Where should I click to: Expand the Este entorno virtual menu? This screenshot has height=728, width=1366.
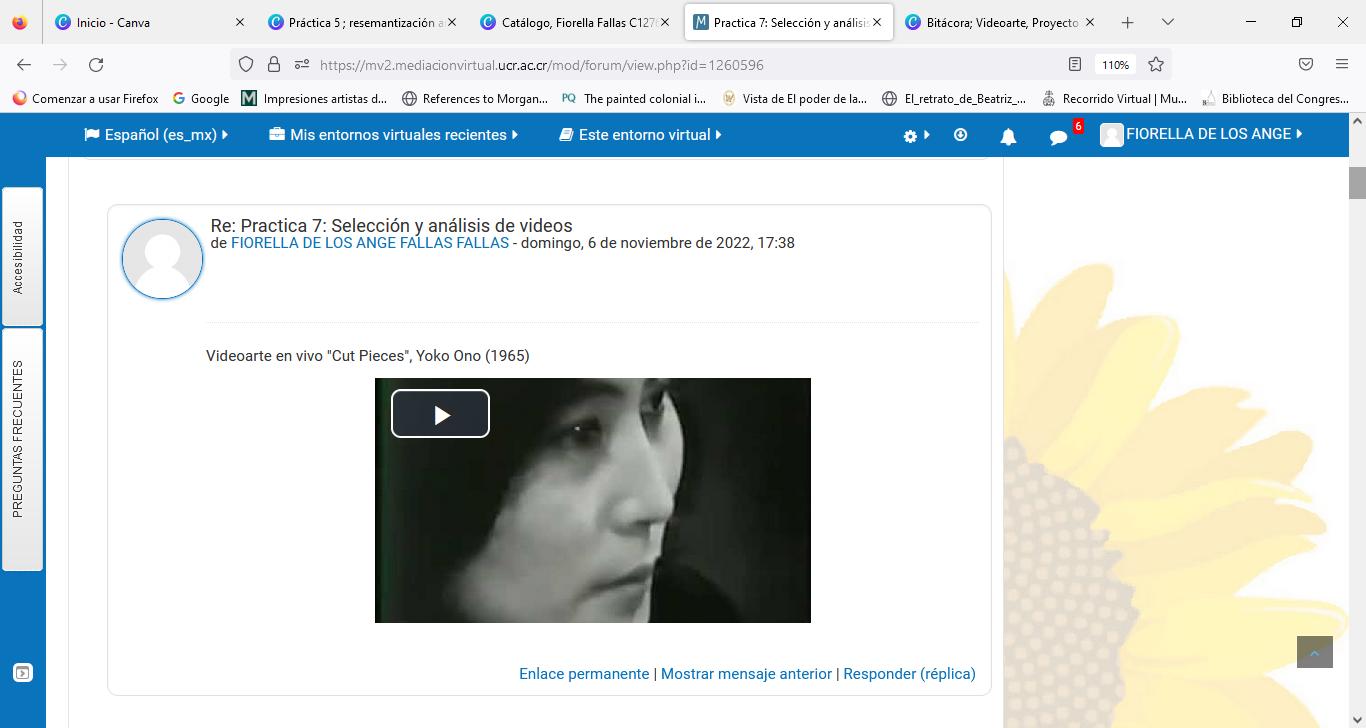click(x=640, y=135)
